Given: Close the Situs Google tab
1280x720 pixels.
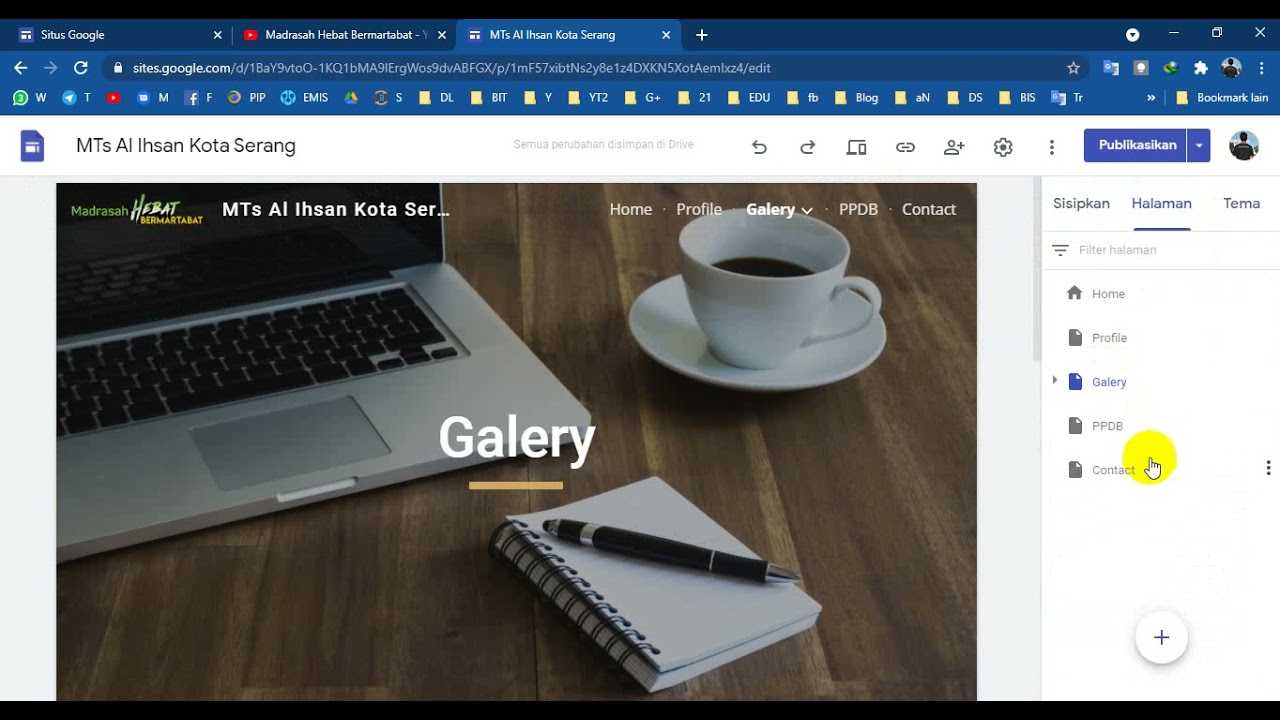Looking at the screenshot, I should tap(217, 35).
